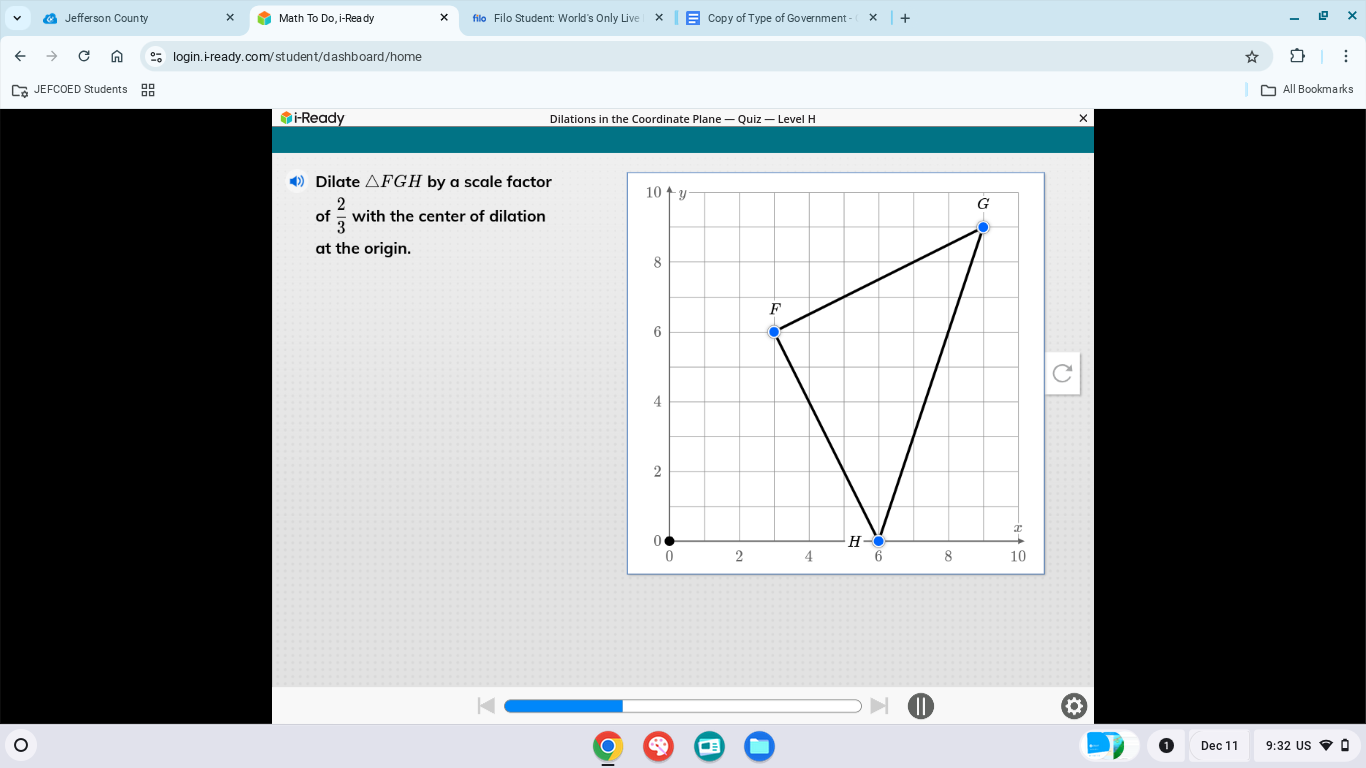Go back using the previous arrow icon
Viewport: 1366px width, 768px height.
486,705
